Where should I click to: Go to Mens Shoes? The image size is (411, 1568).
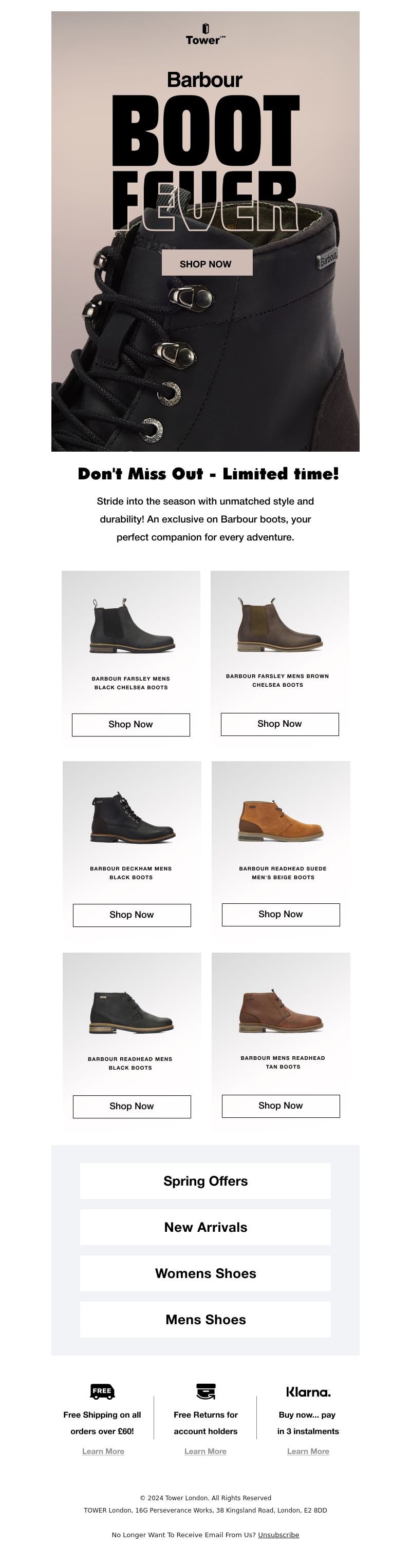coord(205,1320)
